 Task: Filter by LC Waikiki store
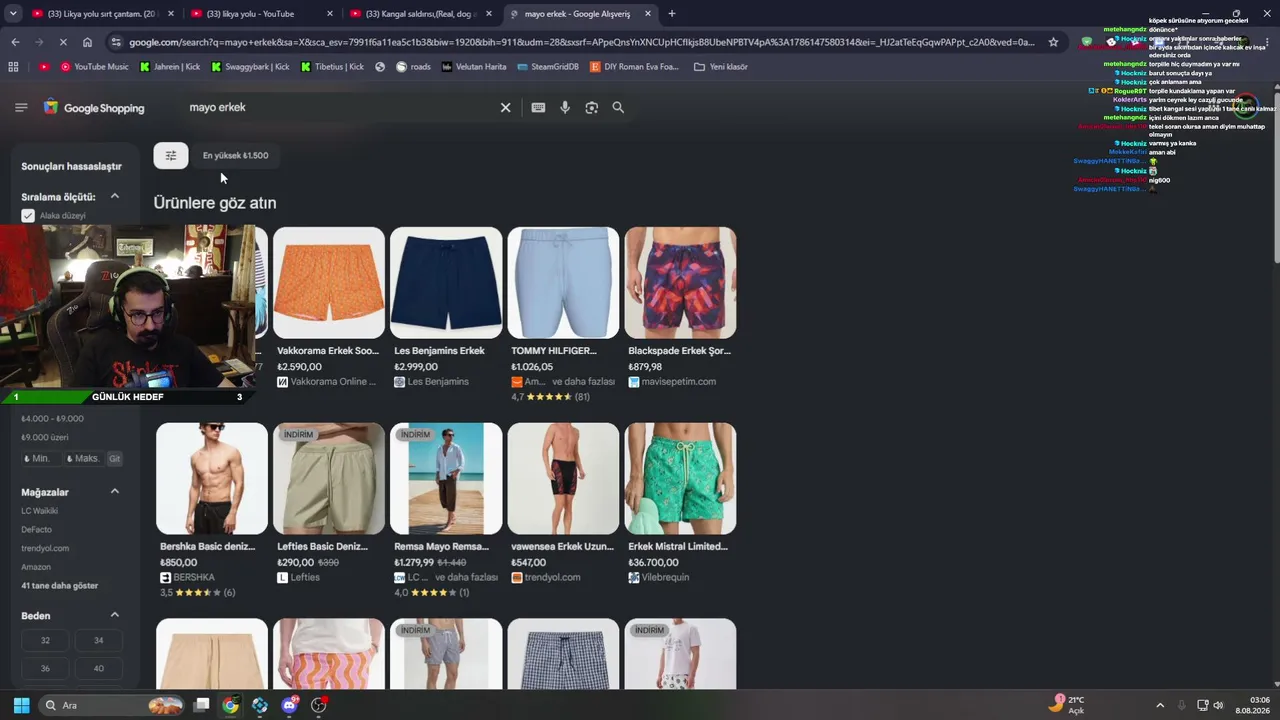click(x=40, y=511)
